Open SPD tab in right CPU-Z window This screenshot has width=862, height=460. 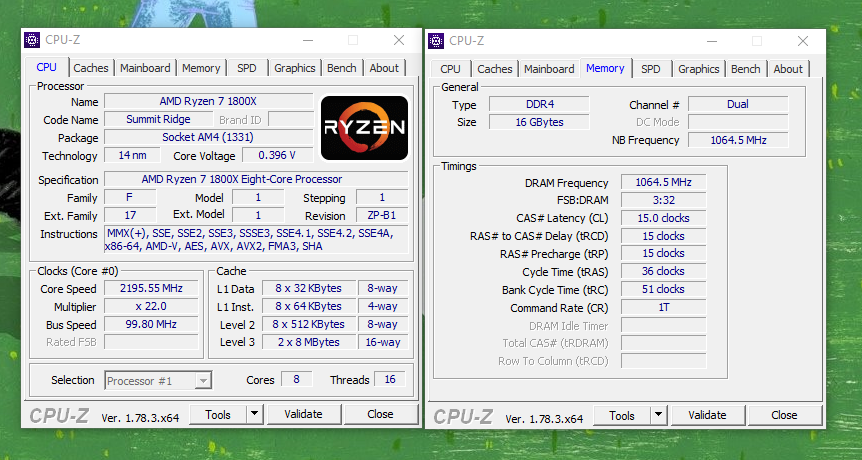tap(651, 69)
